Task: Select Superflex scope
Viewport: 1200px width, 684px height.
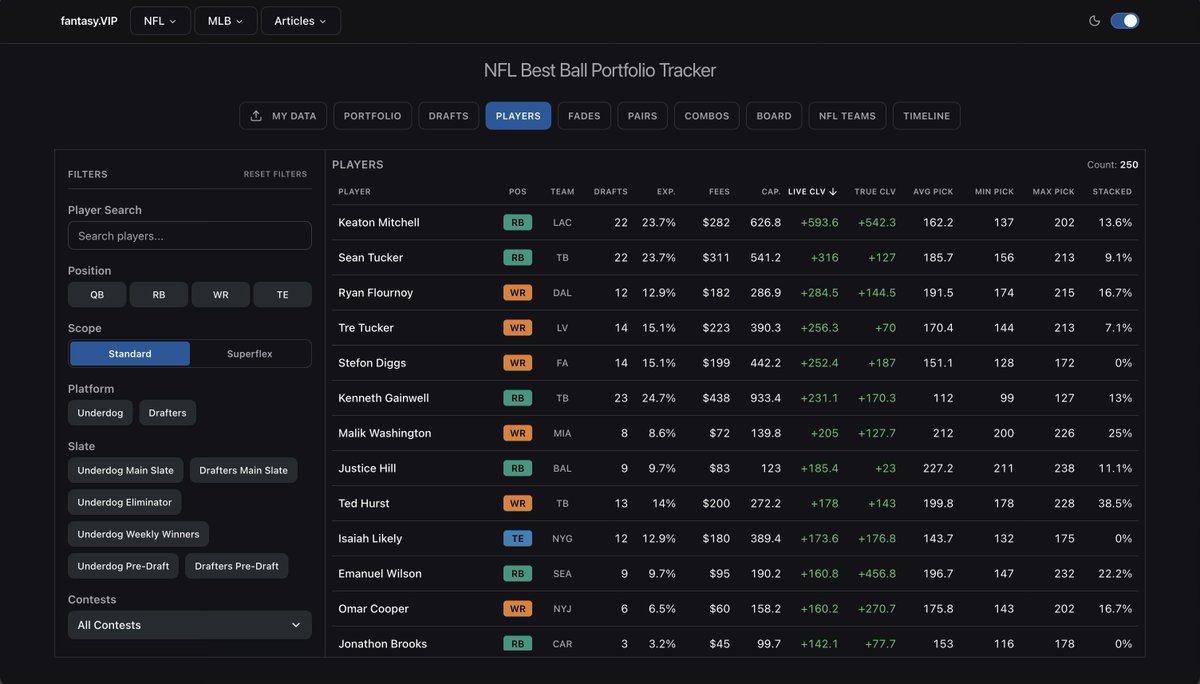Action: 250,354
